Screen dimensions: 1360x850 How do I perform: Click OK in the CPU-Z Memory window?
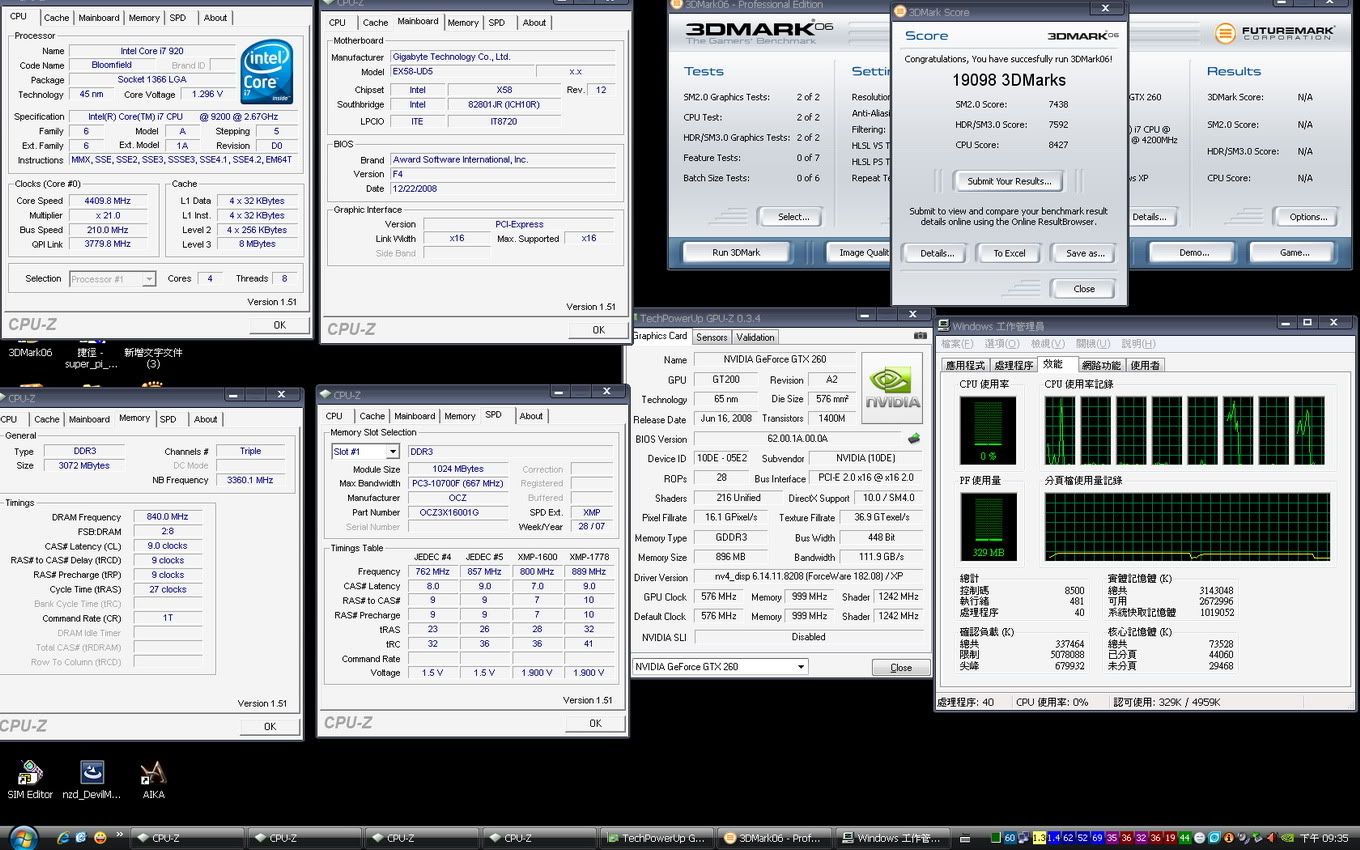coord(270,726)
